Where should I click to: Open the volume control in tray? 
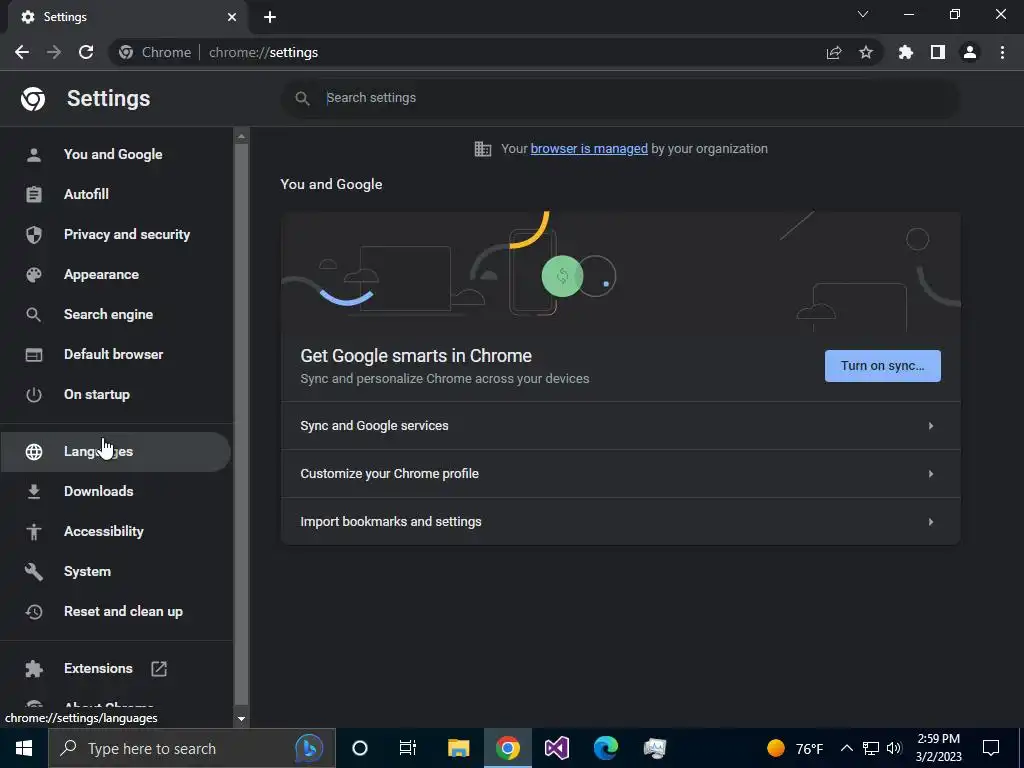pos(895,748)
